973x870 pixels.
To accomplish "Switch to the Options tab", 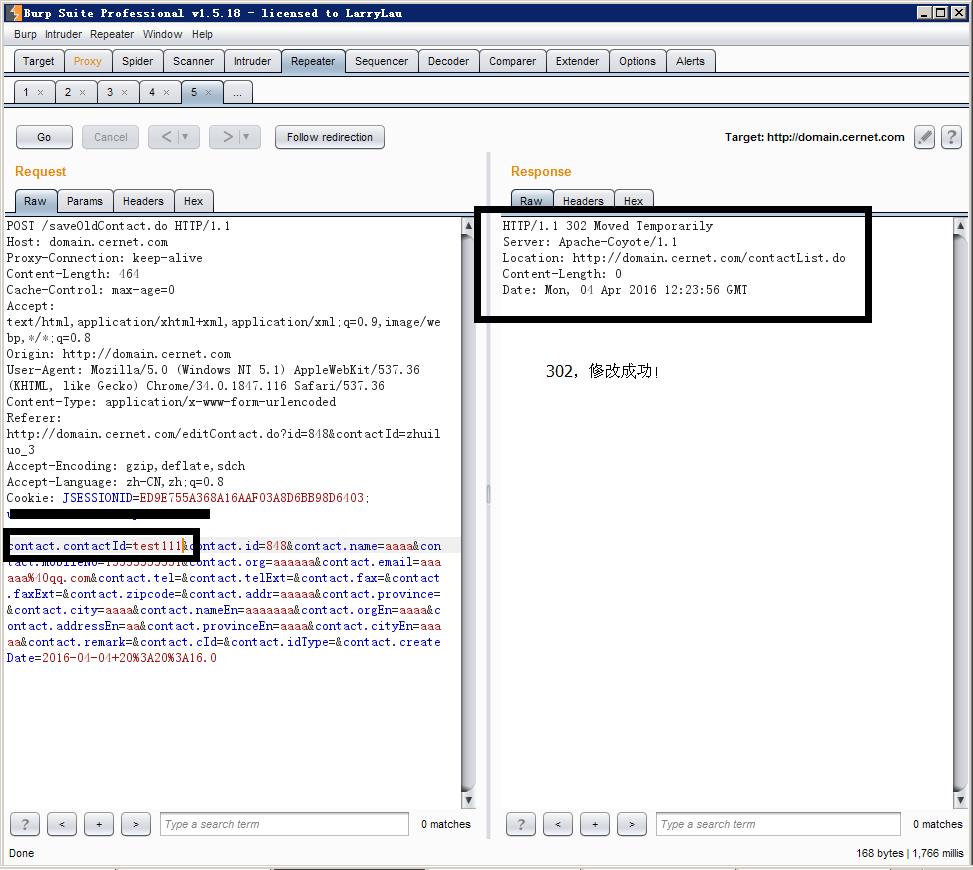I will pos(637,61).
